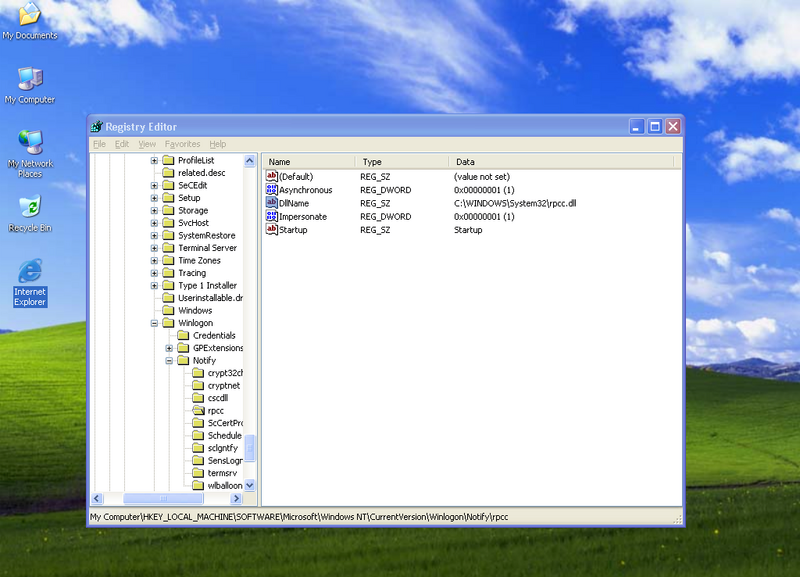Click the Credentials folder icon
800x577 pixels.
coord(183,335)
